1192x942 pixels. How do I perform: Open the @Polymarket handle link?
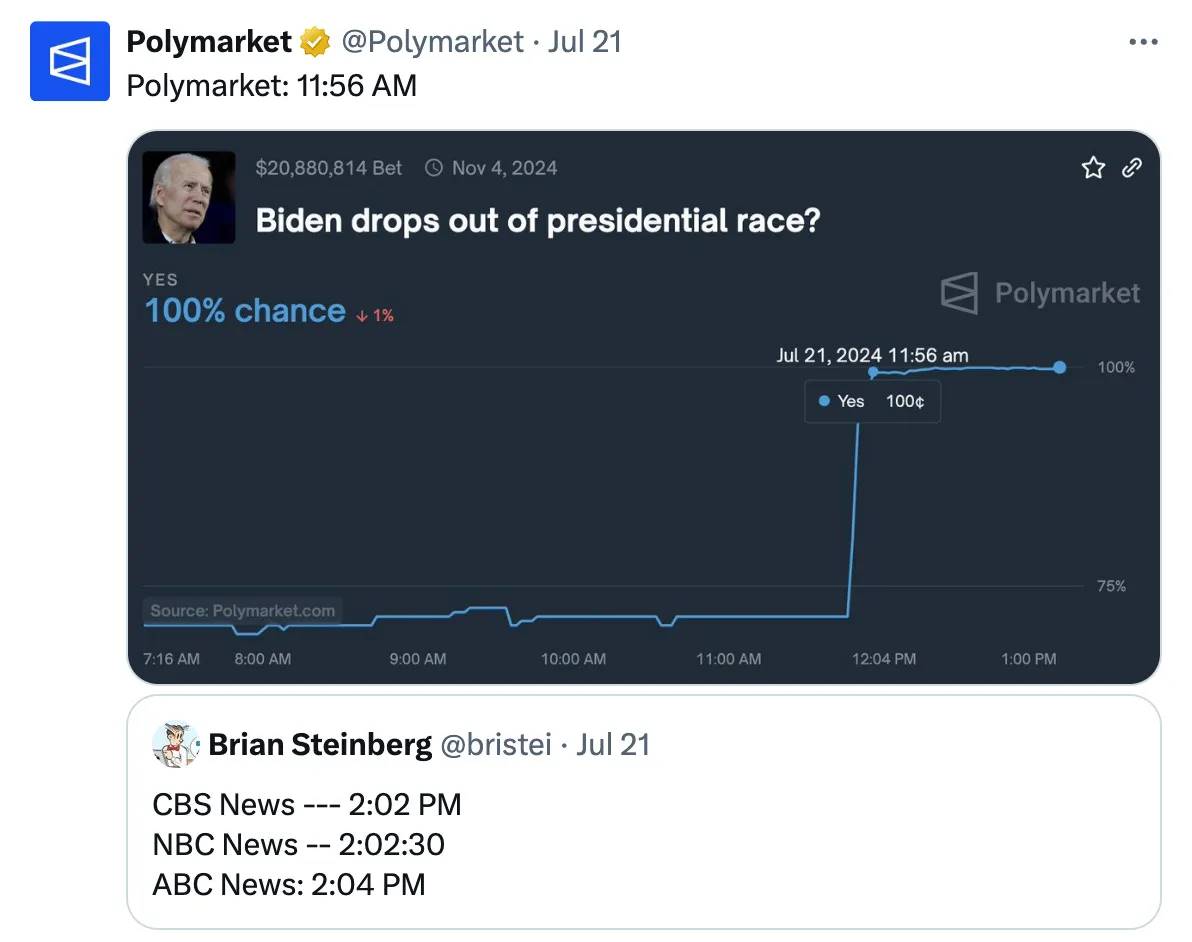tap(432, 42)
